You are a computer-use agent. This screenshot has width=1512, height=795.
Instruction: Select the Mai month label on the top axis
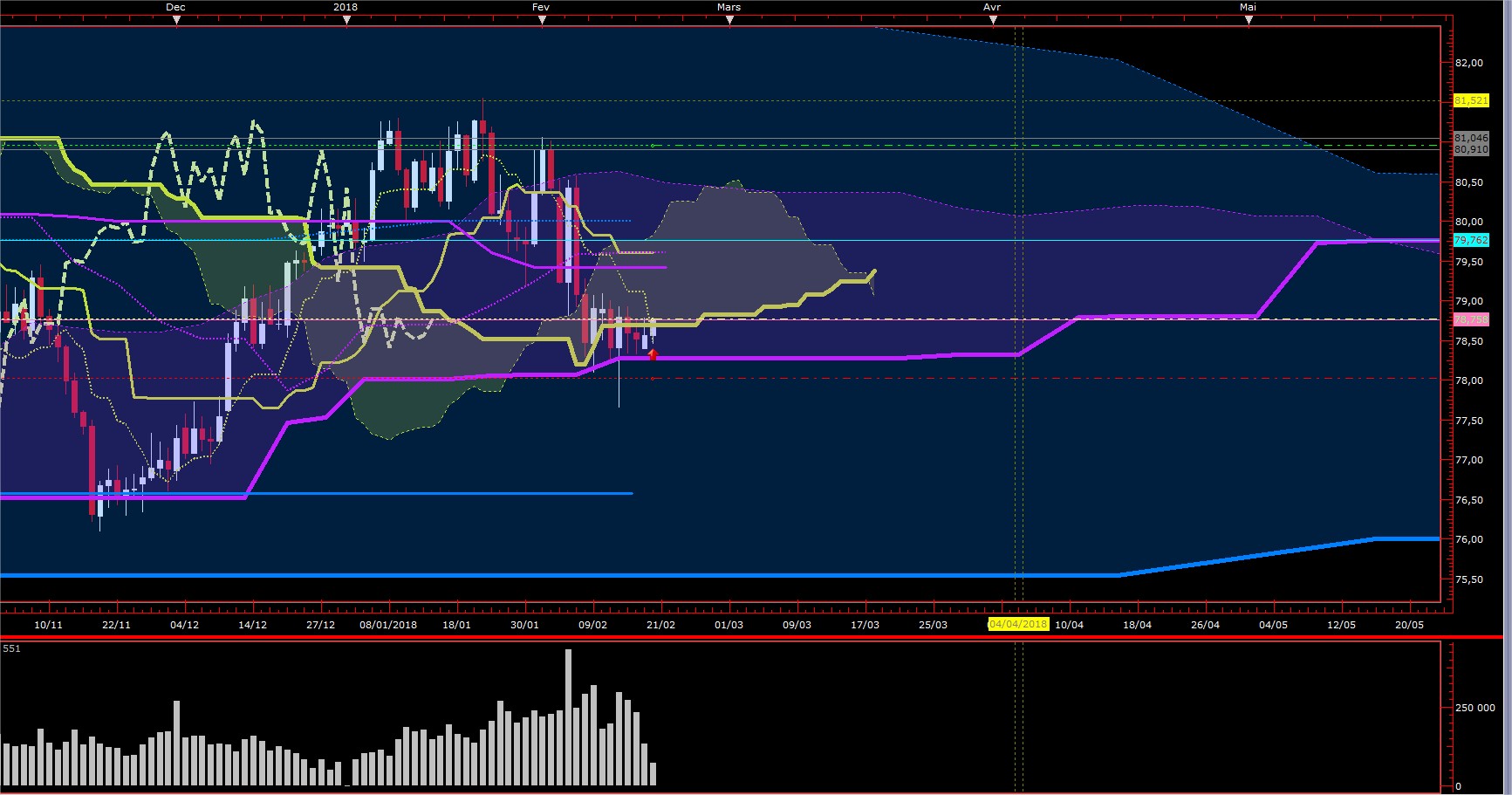pos(1249,7)
